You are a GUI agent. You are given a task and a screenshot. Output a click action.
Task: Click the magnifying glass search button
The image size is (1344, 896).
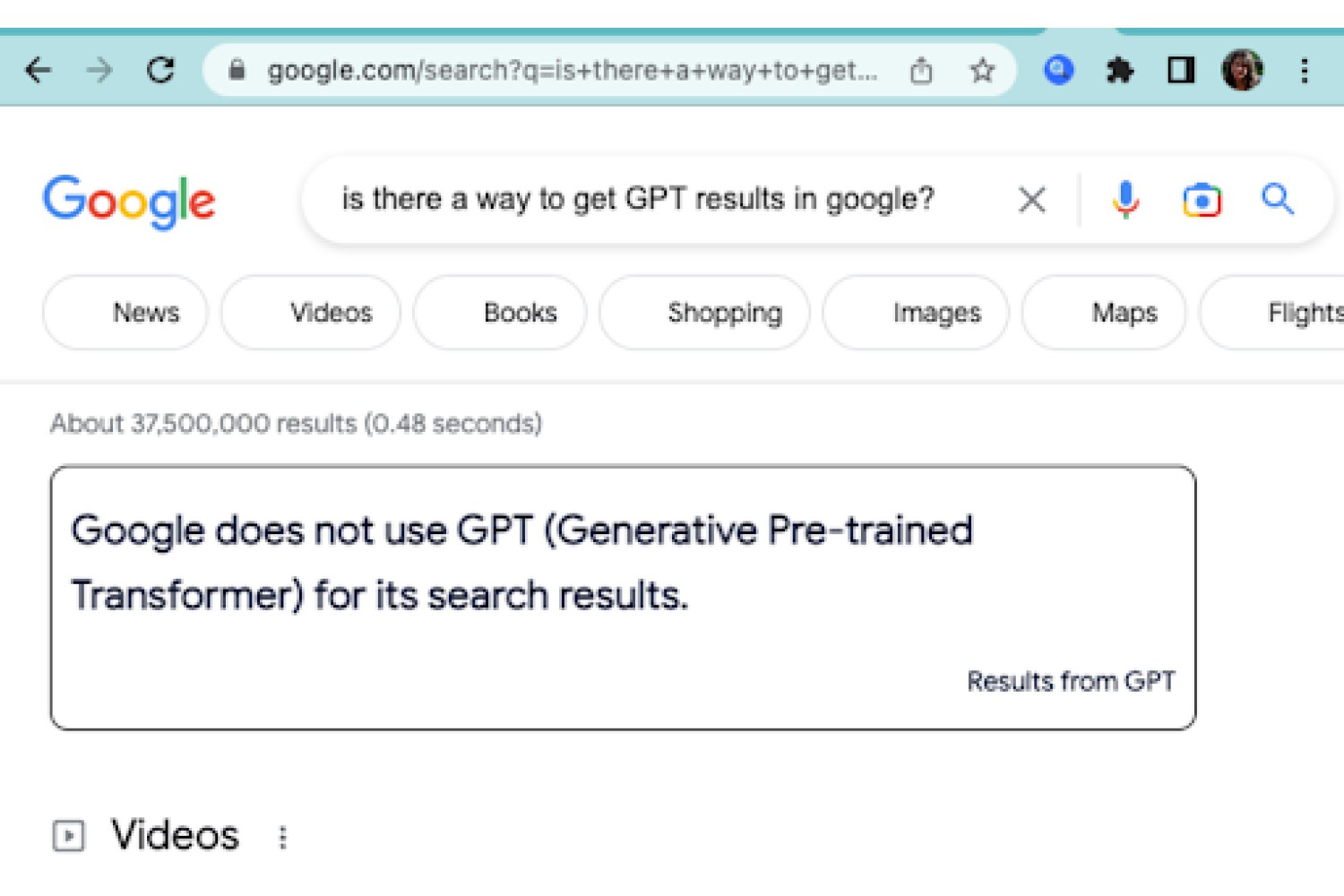pyautogui.click(x=1278, y=199)
